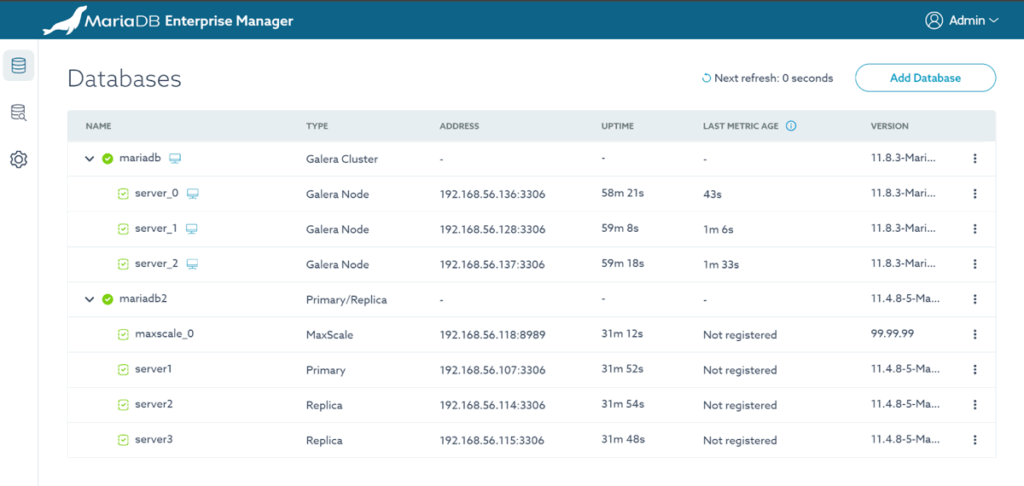Select the maxscale_0 name
Screen dimensions: 1024x486
coord(165,334)
